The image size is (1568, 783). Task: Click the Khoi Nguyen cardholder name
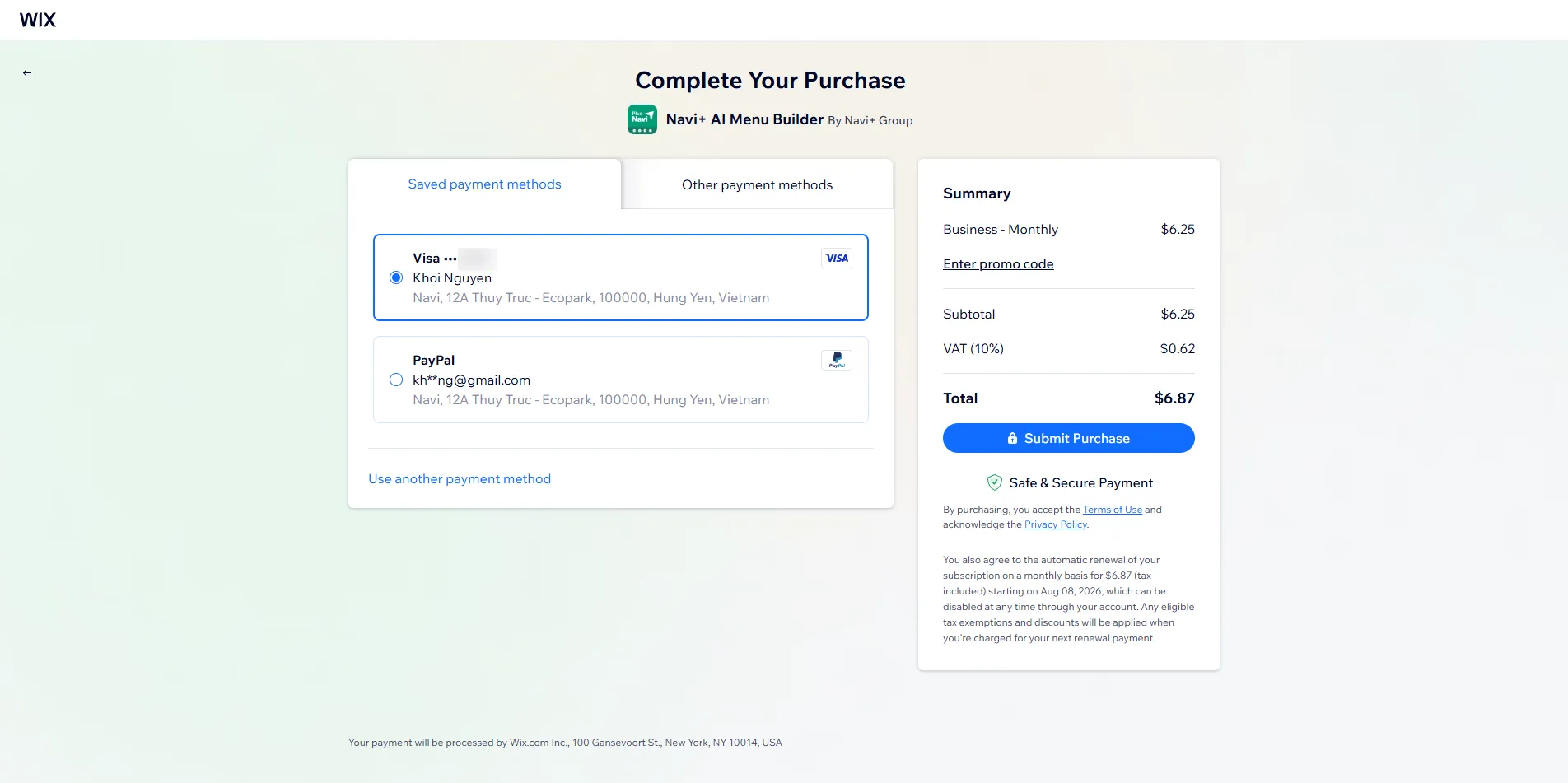pyautogui.click(x=452, y=278)
